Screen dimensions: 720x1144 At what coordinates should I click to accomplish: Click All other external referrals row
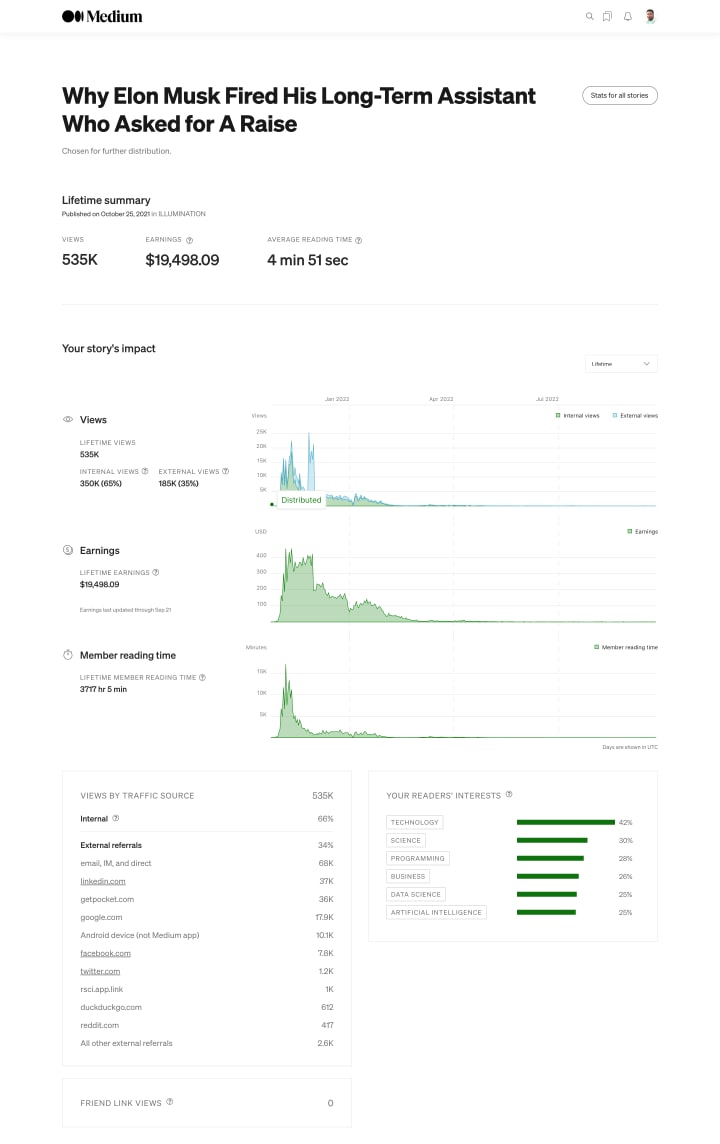(x=206, y=1043)
